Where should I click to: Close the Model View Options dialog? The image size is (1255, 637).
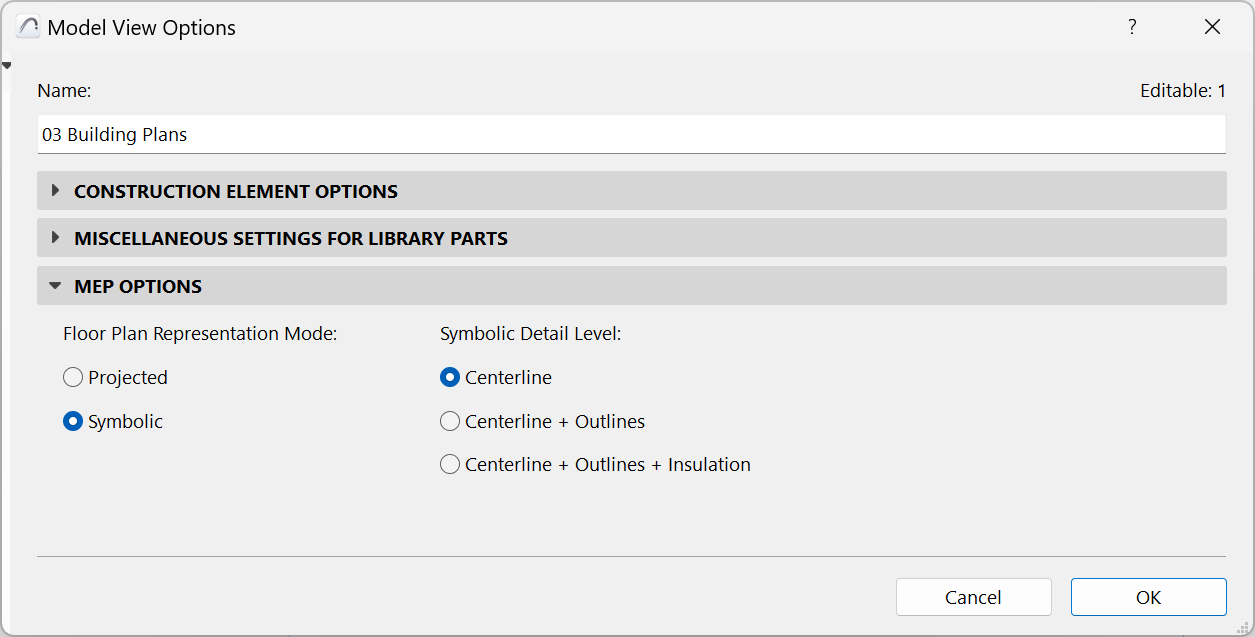coord(1212,28)
